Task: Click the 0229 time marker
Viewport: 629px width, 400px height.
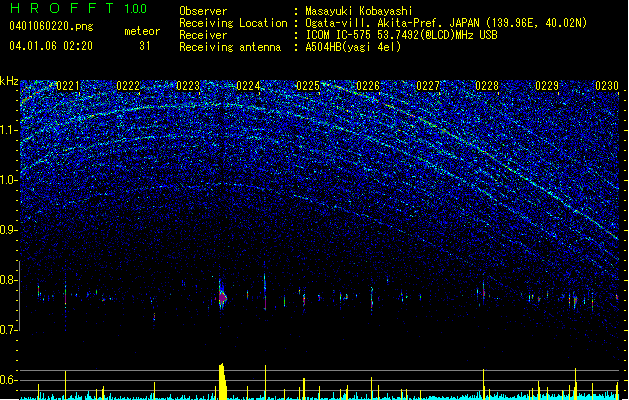Action: coord(547,86)
